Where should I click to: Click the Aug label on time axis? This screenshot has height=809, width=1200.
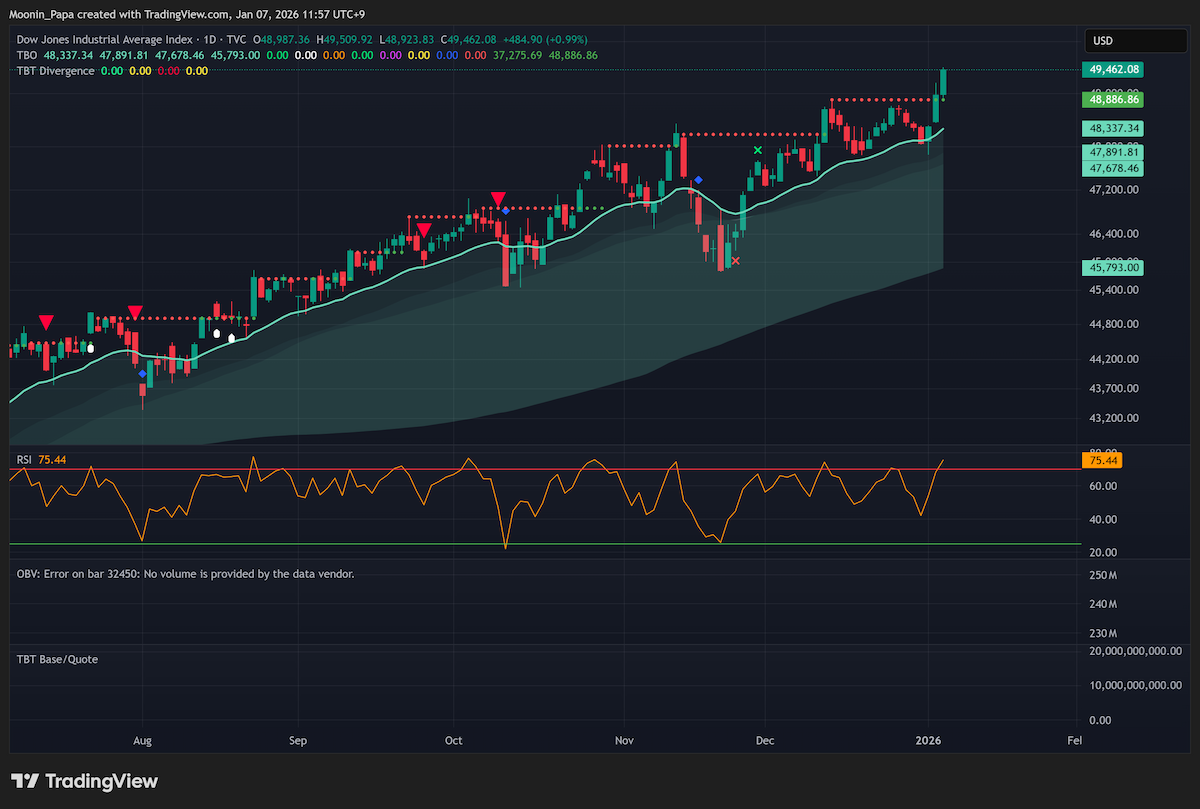(142, 741)
